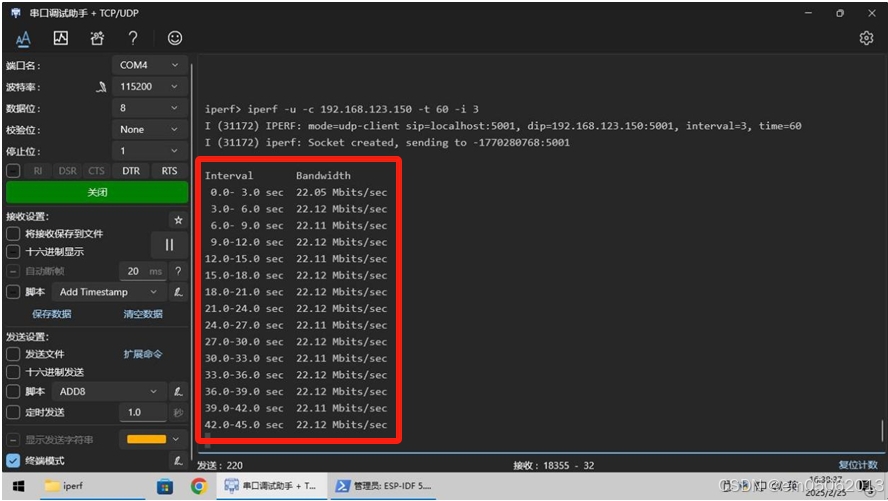Open the COM4 port dropdown
This screenshot has width=888, height=501.
click(x=150, y=65)
